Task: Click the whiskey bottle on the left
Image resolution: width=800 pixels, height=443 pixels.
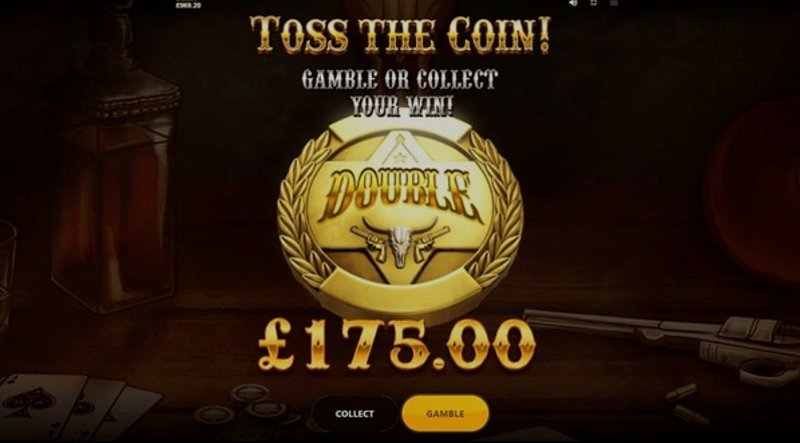Action: [116, 163]
